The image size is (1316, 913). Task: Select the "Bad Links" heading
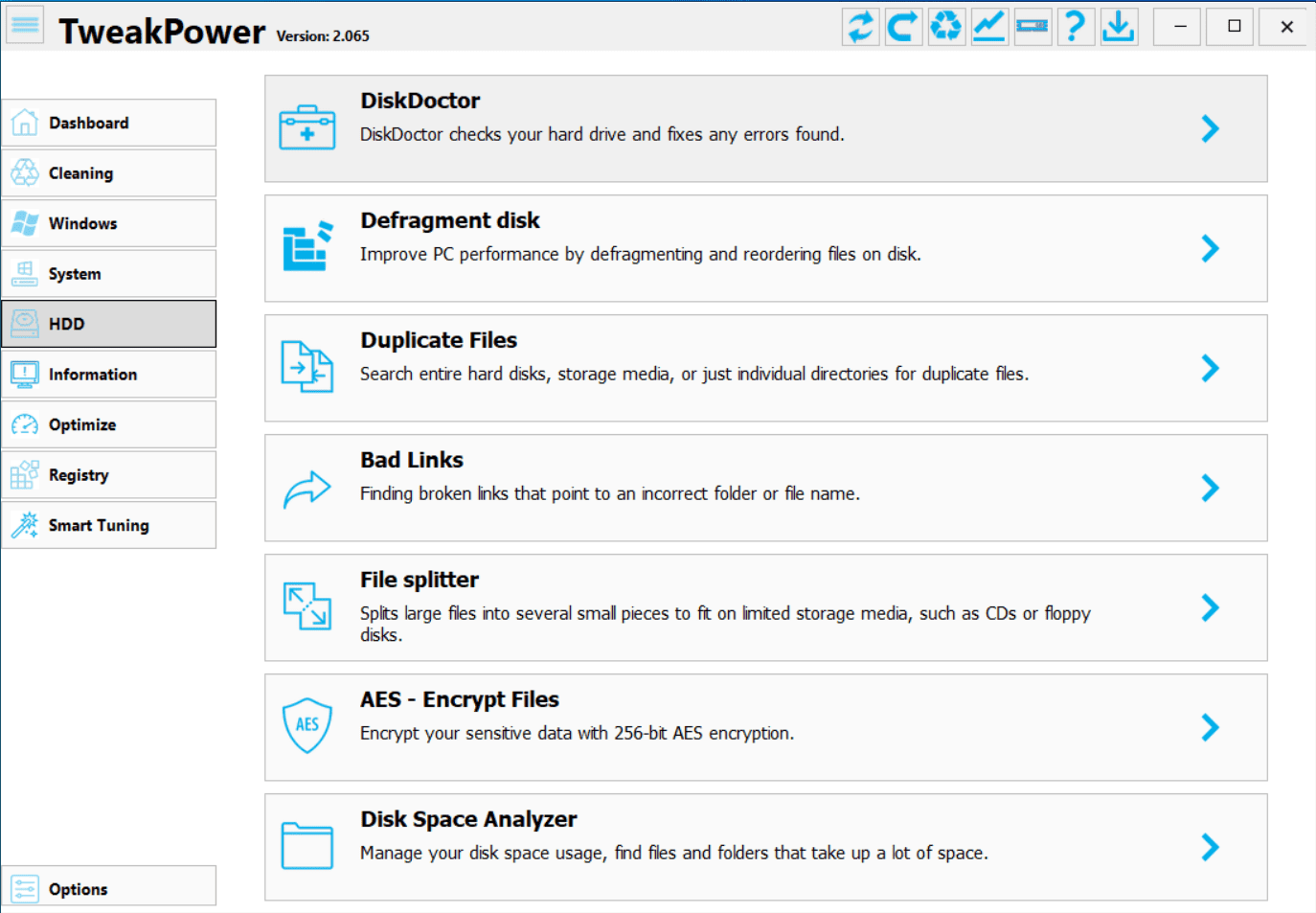[412, 460]
